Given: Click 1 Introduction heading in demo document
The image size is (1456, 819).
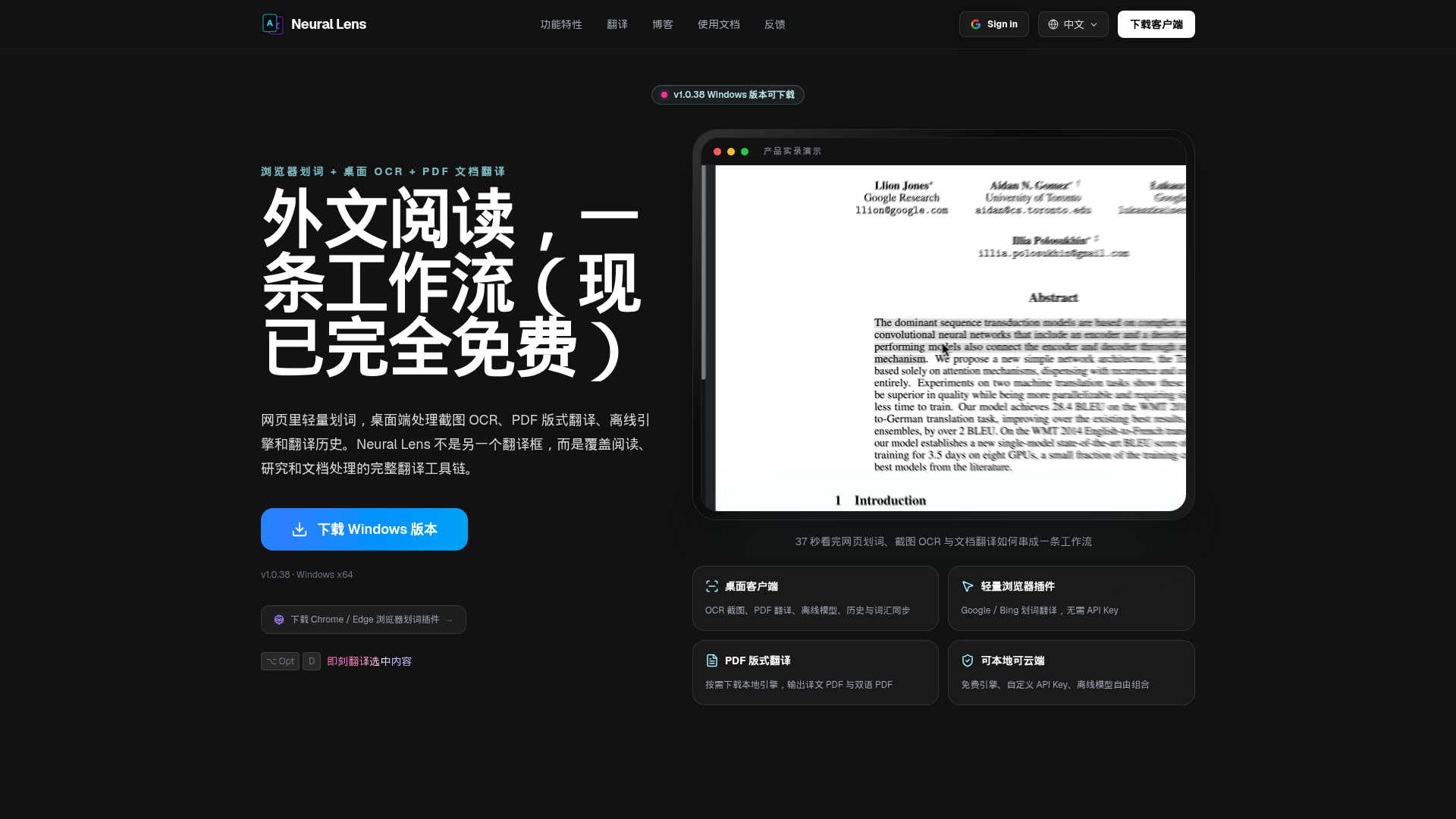Looking at the screenshot, I should click(x=880, y=500).
